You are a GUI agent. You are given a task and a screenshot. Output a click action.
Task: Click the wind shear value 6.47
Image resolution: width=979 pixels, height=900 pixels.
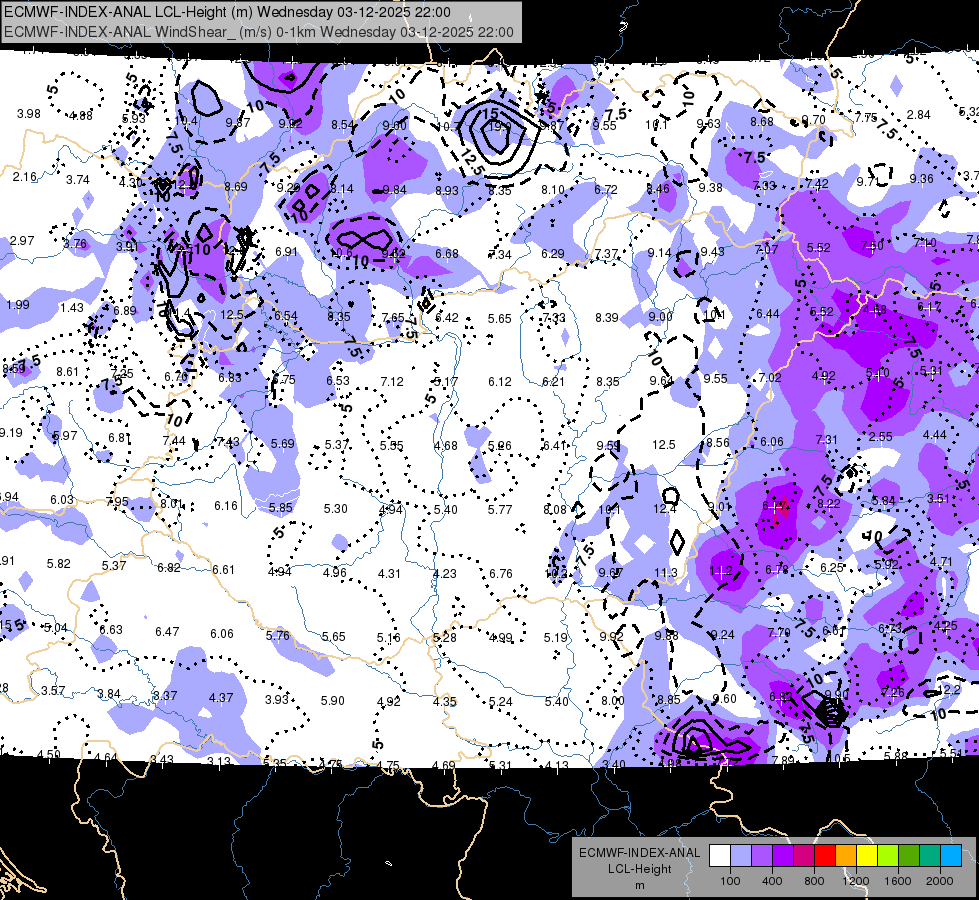pyautogui.click(x=167, y=631)
